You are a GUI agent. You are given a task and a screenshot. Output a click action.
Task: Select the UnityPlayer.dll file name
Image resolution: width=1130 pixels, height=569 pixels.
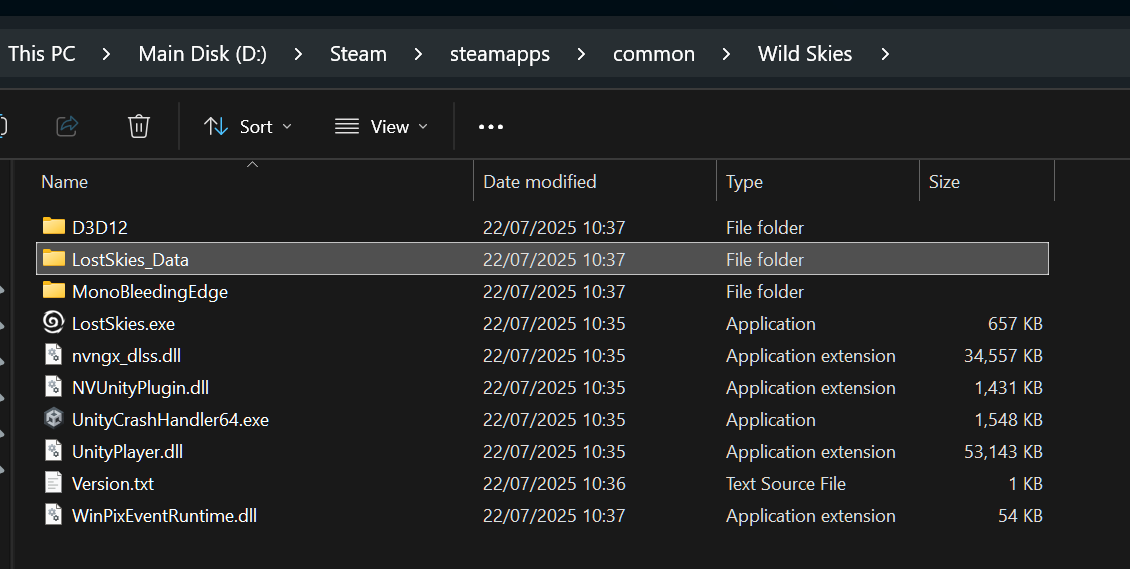[128, 452]
